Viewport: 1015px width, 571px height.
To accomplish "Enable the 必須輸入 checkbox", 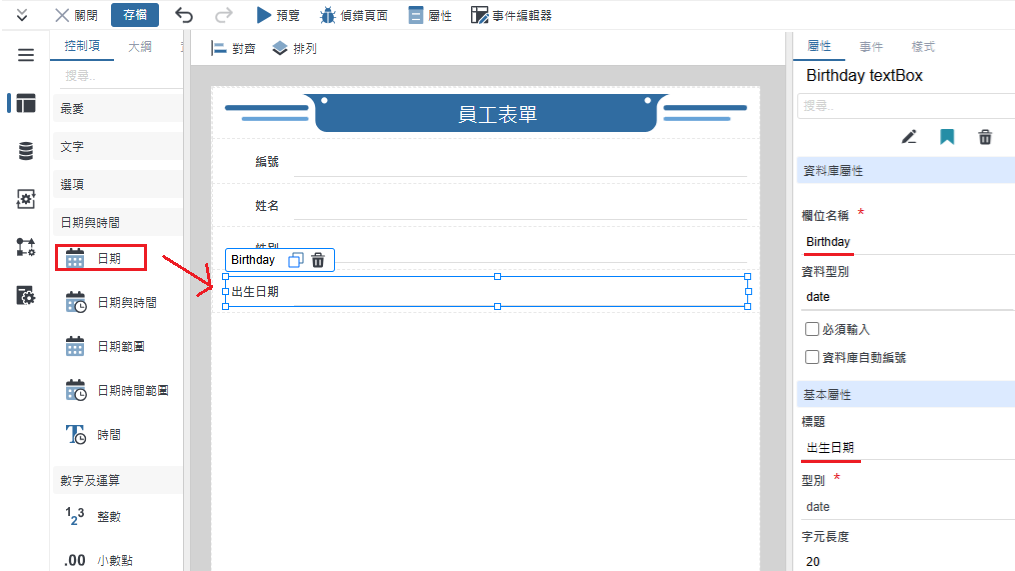I will [812, 329].
